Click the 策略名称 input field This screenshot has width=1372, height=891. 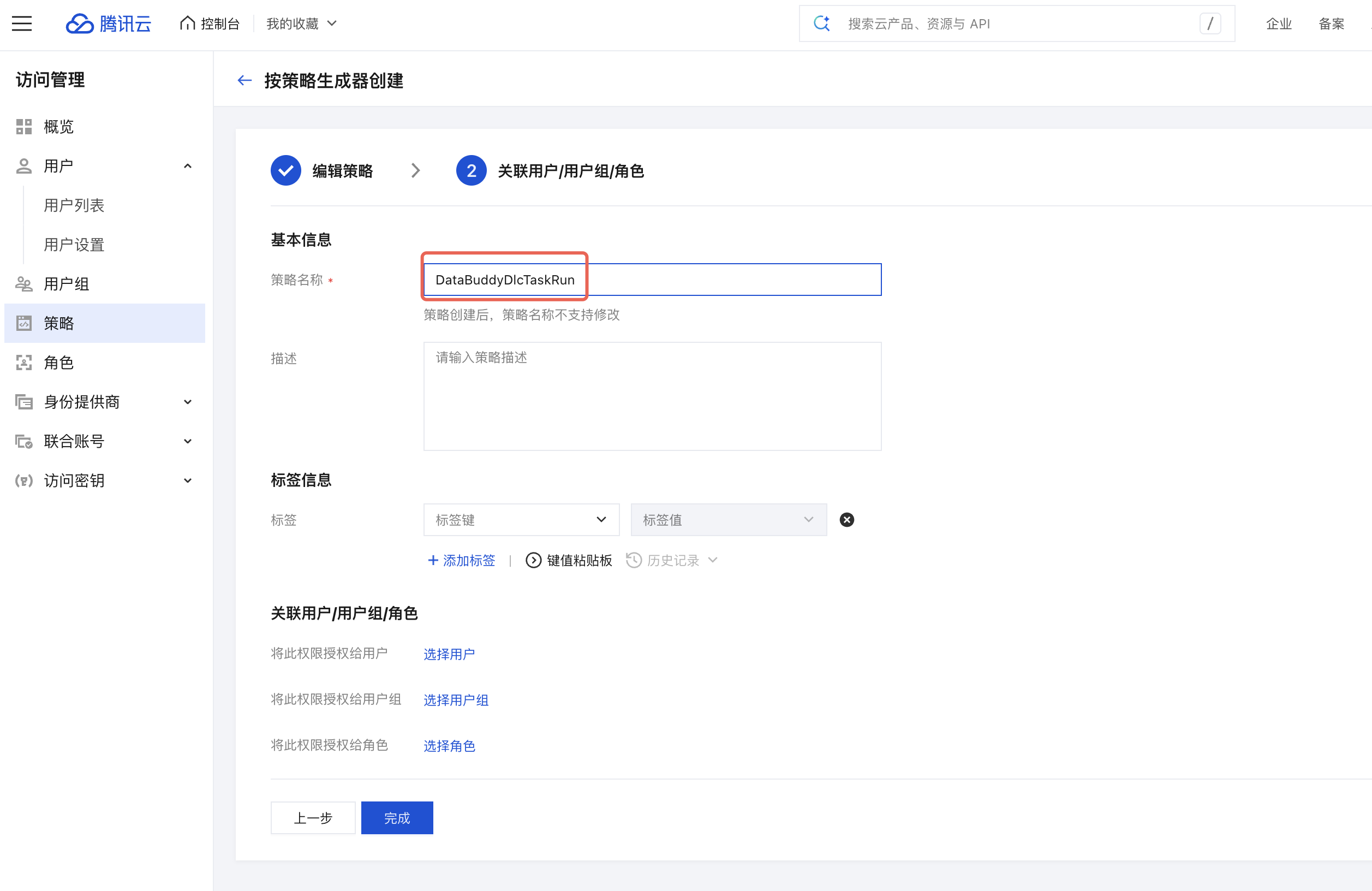(652, 280)
